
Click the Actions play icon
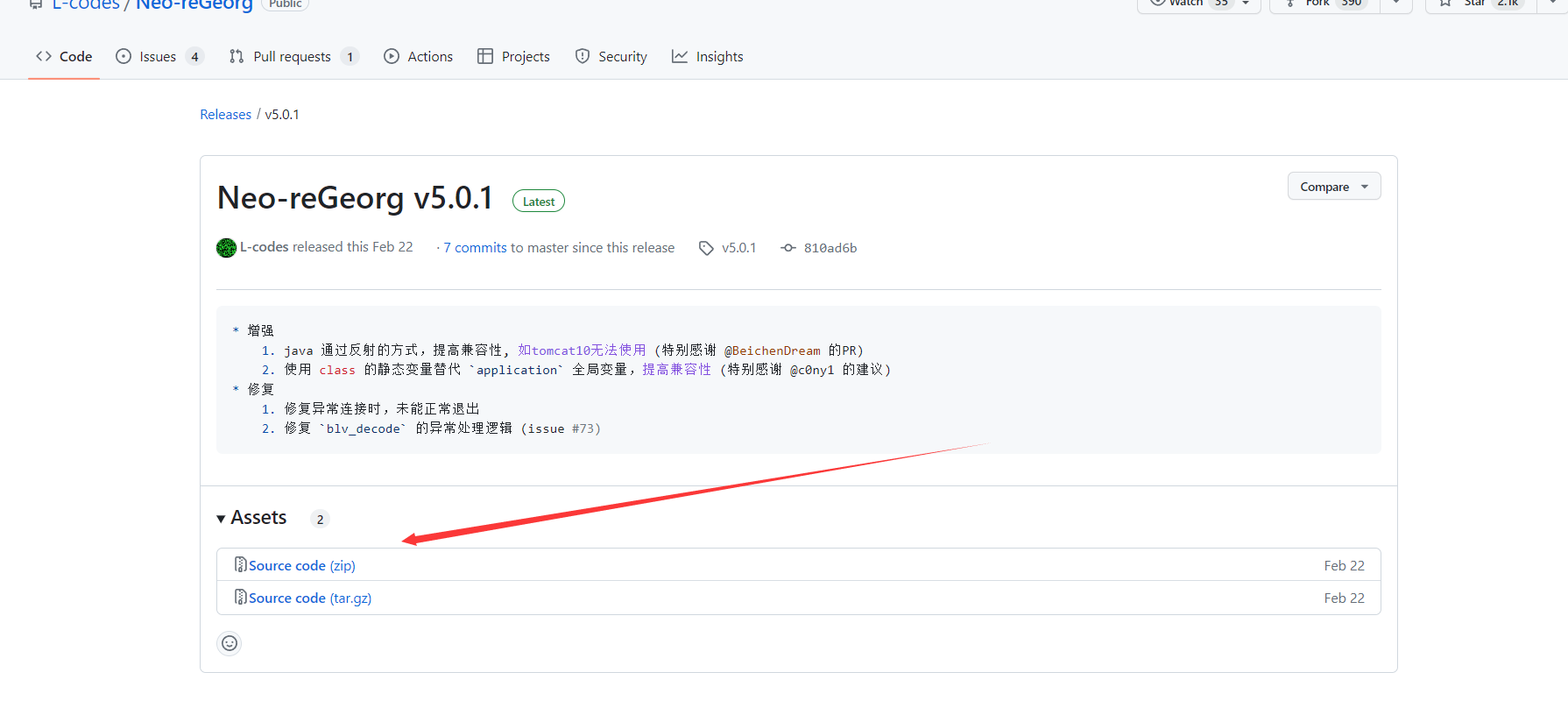click(392, 56)
